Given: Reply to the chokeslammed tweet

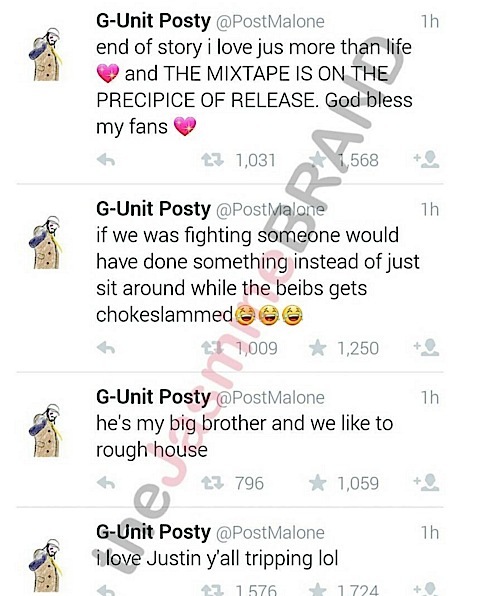Looking at the screenshot, I should 106,347.
